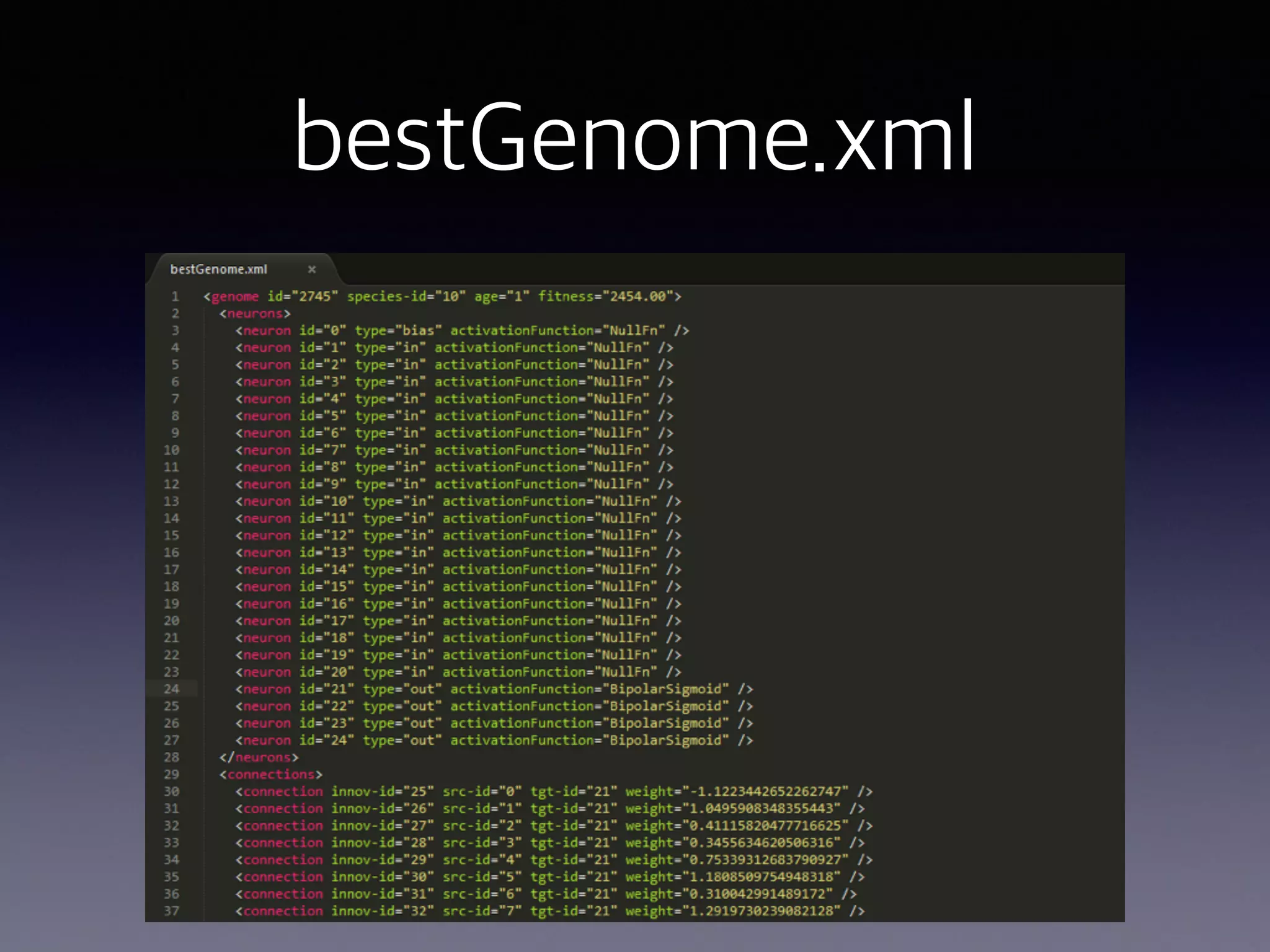Viewport: 1270px width, 952px height.
Task: Click connection innov-id="31" line
Action: coord(546,894)
